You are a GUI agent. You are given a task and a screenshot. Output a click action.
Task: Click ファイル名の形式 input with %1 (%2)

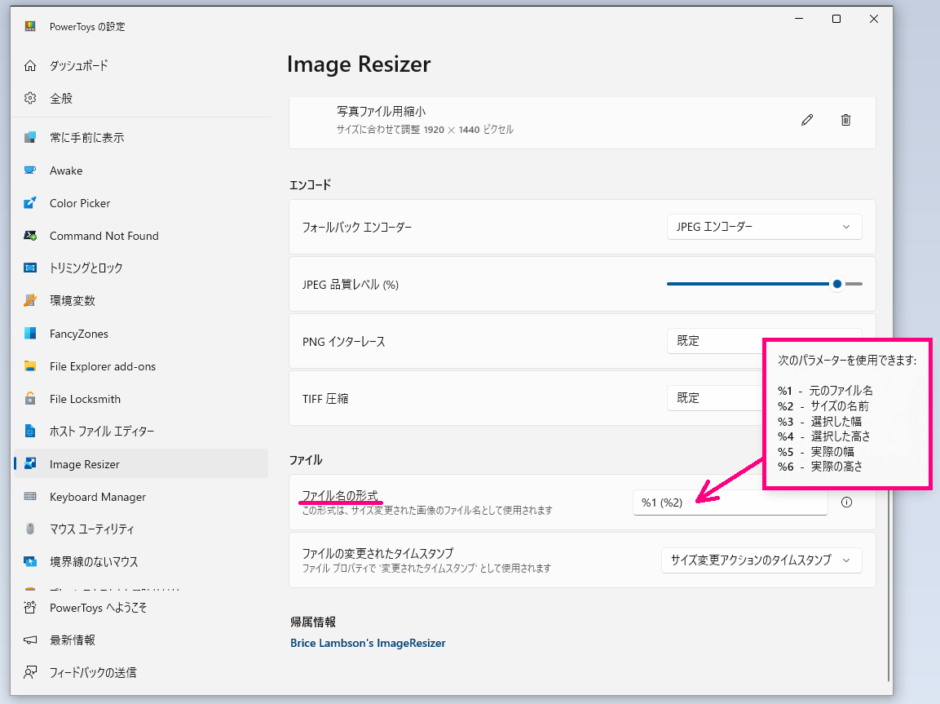[730, 503]
